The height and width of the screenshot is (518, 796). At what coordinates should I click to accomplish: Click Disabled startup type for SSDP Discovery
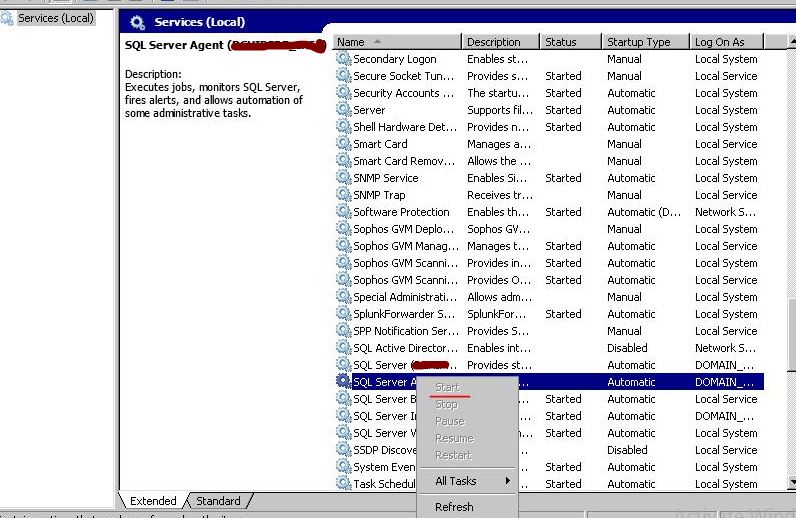tap(627, 450)
